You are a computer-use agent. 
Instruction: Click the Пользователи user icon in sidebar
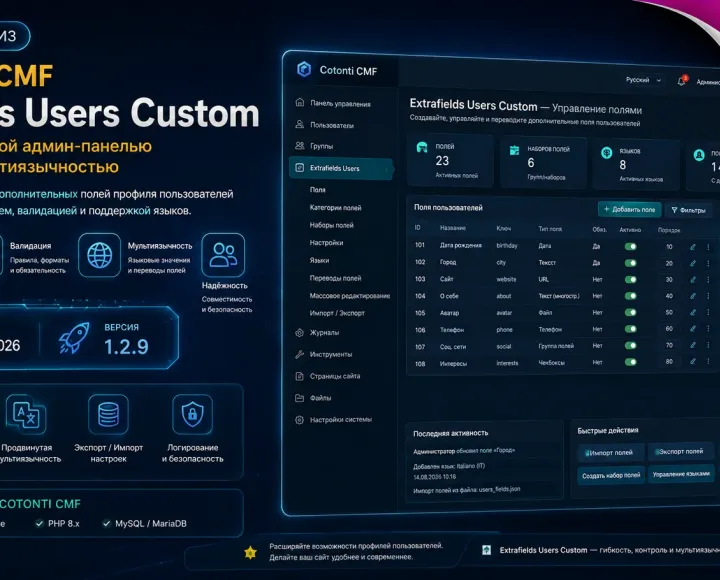299,124
